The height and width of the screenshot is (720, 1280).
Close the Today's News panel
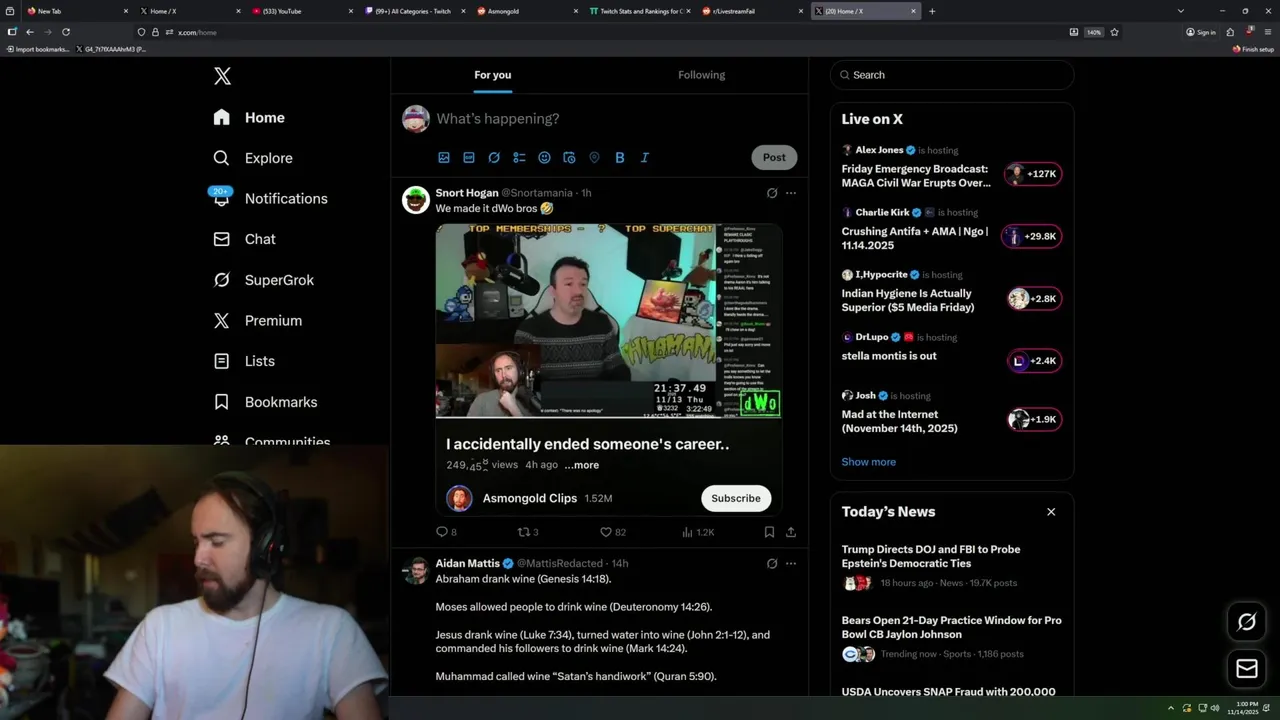coord(1051,512)
